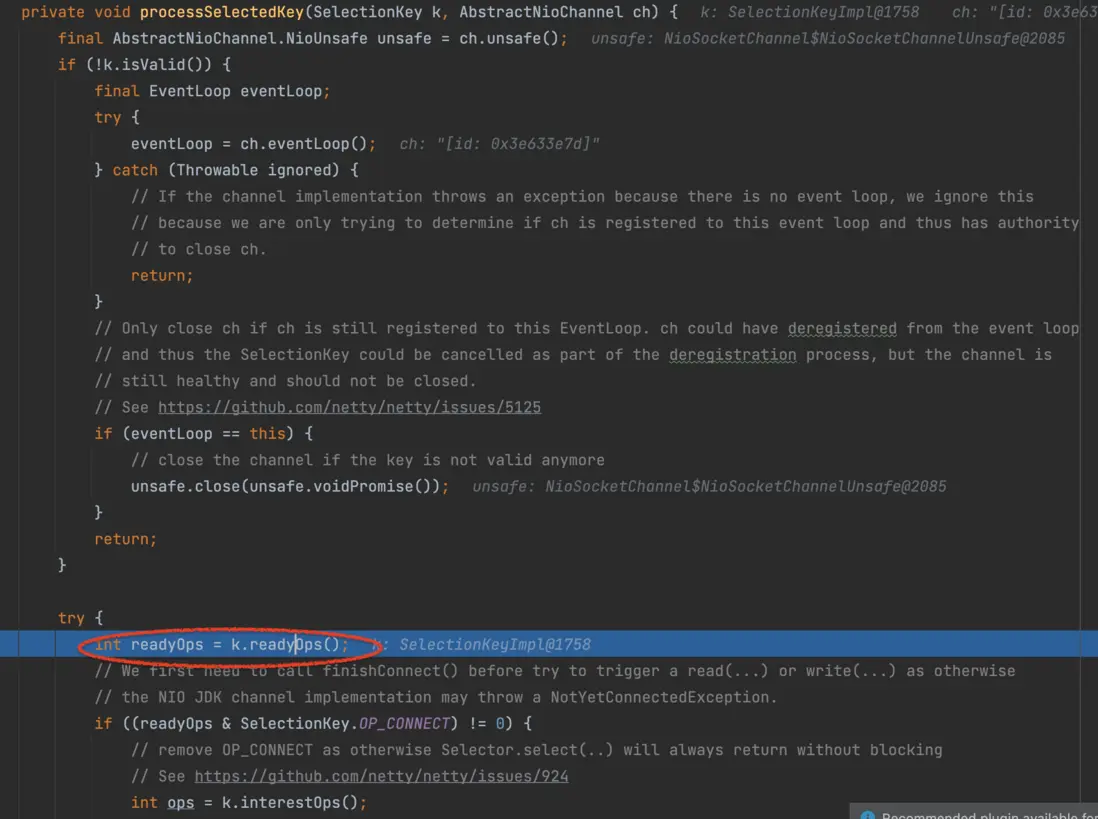Image resolution: width=1098 pixels, height=819 pixels.
Task: Click the unsafe@2085 hint beside unsafe.close
Action: pos(709,486)
